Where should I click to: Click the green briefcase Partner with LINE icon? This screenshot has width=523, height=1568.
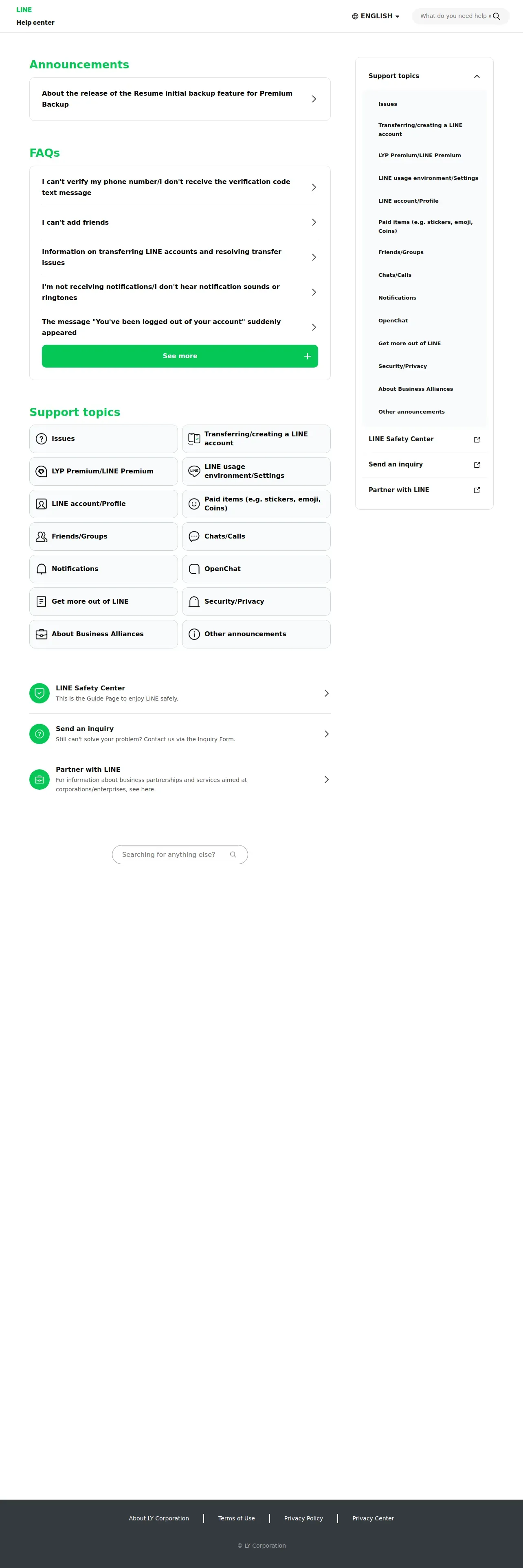40,779
